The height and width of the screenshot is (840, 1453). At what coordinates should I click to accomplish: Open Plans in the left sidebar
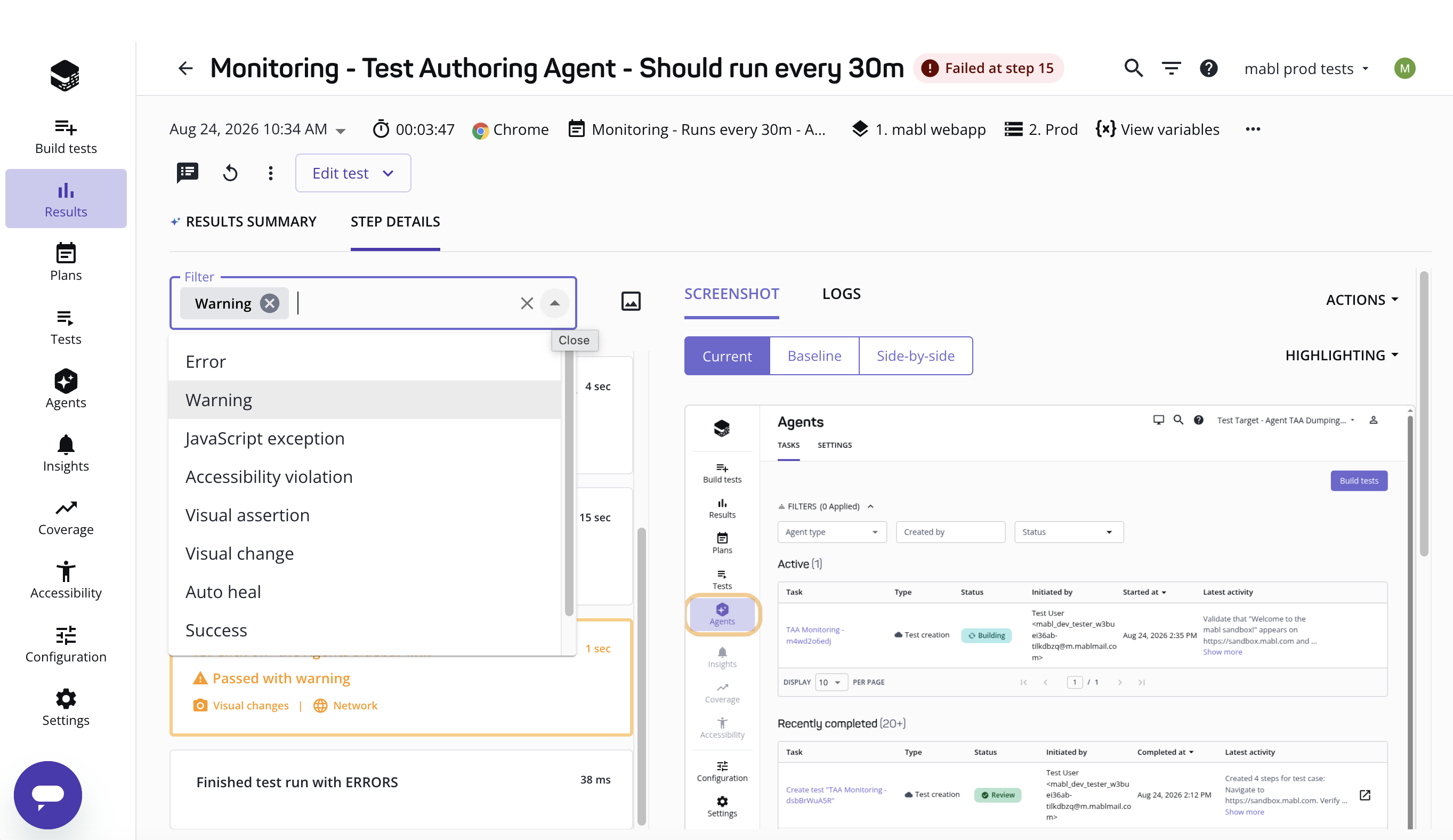(66, 262)
